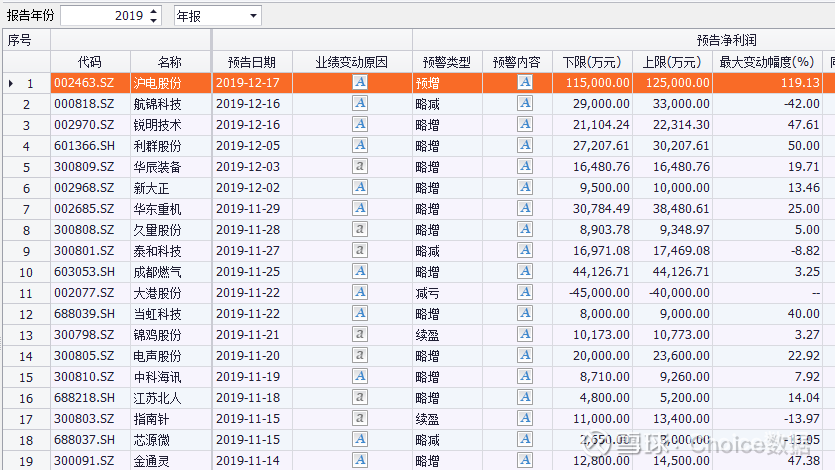
Task: Select stock name 久量股份
Action: (x=158, y=230)
